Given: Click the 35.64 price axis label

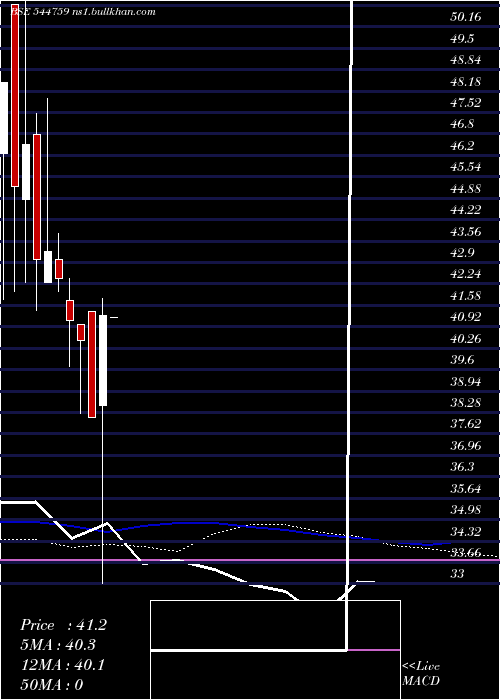Looking at the screenshot, I should coord(466,488).
